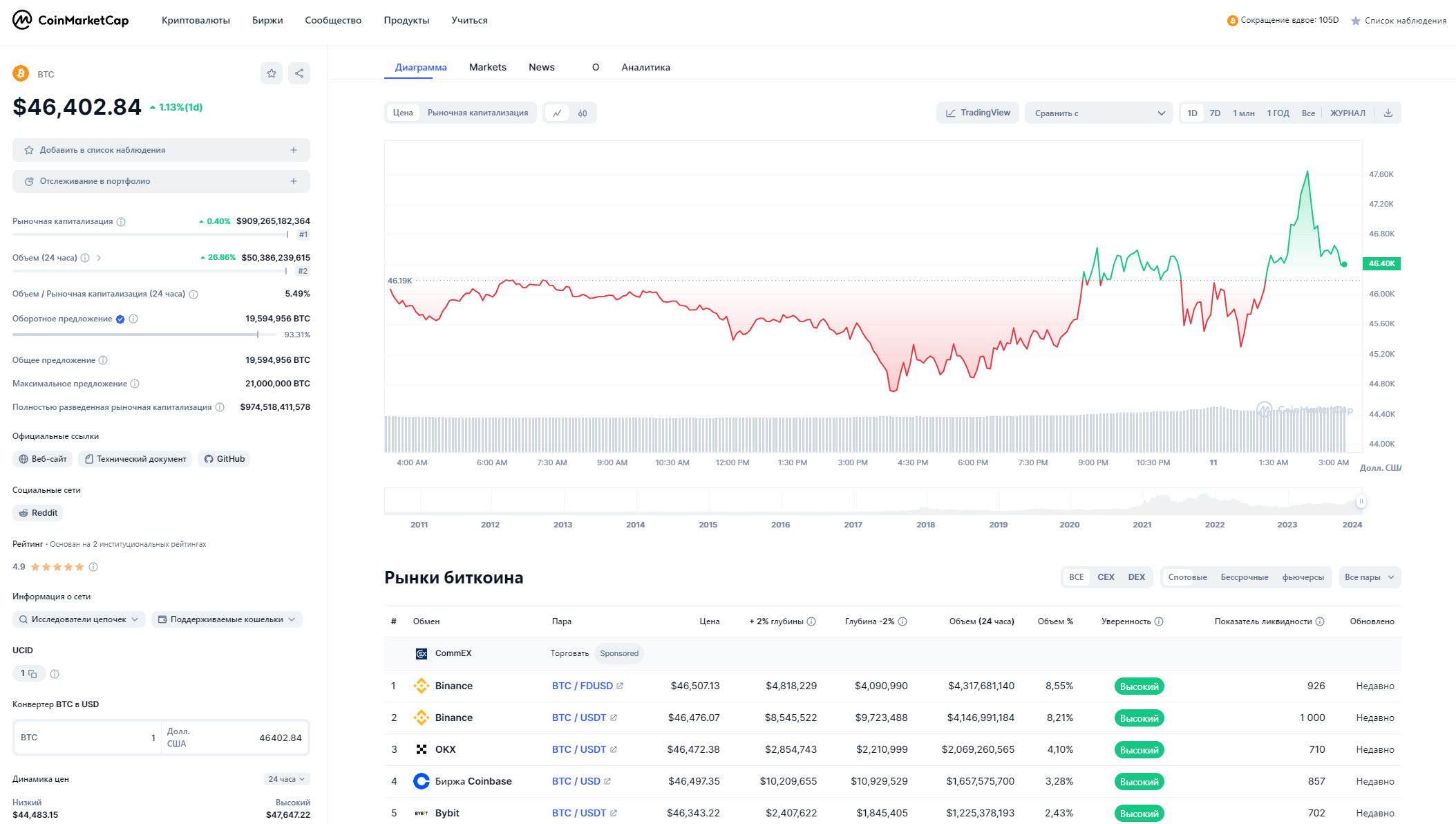Star Bitcoin as favorite icon
The image size is (1456, 824).
point(272,73)
